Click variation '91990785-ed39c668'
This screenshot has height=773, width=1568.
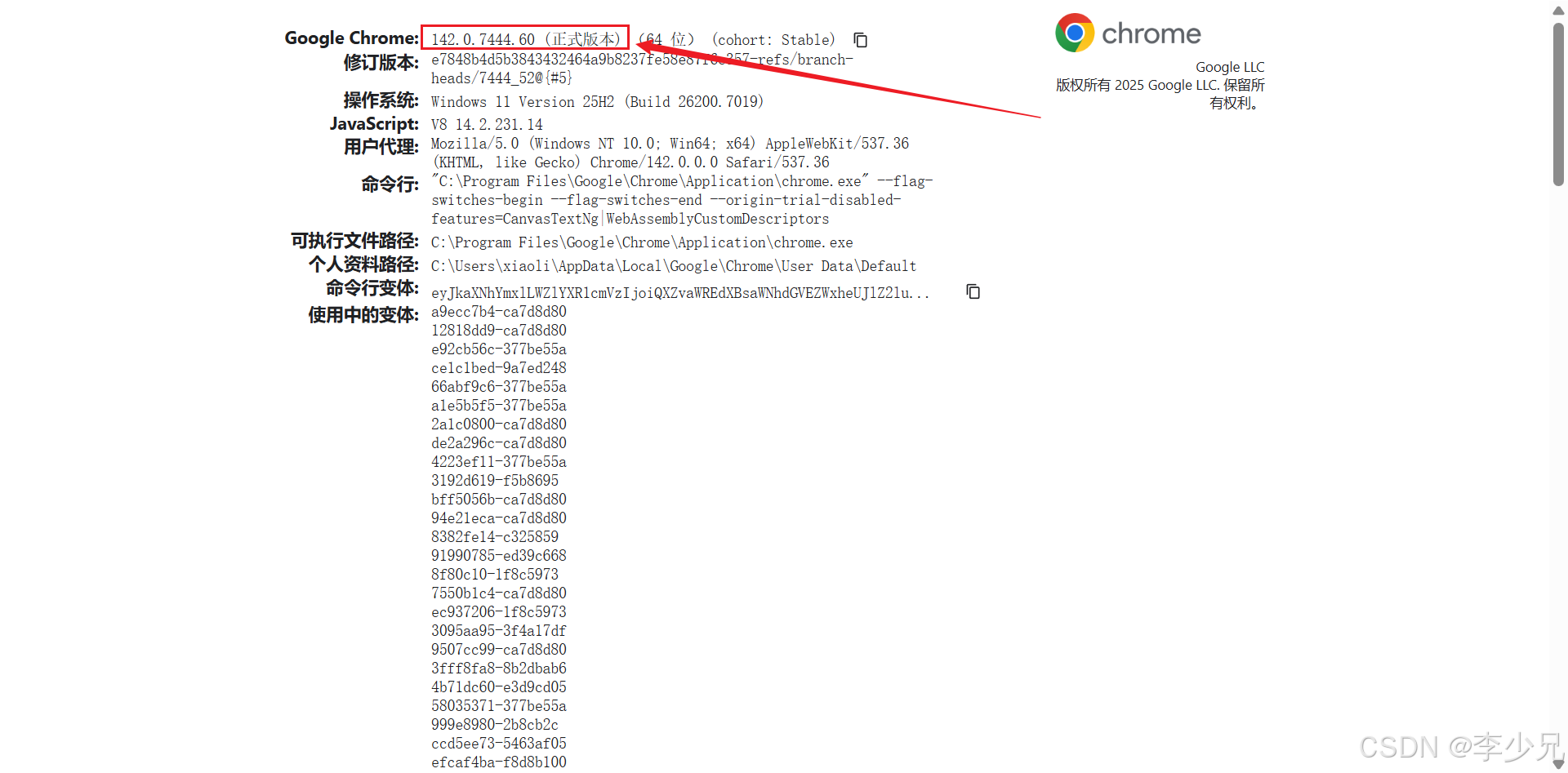(x=499, y=556)
